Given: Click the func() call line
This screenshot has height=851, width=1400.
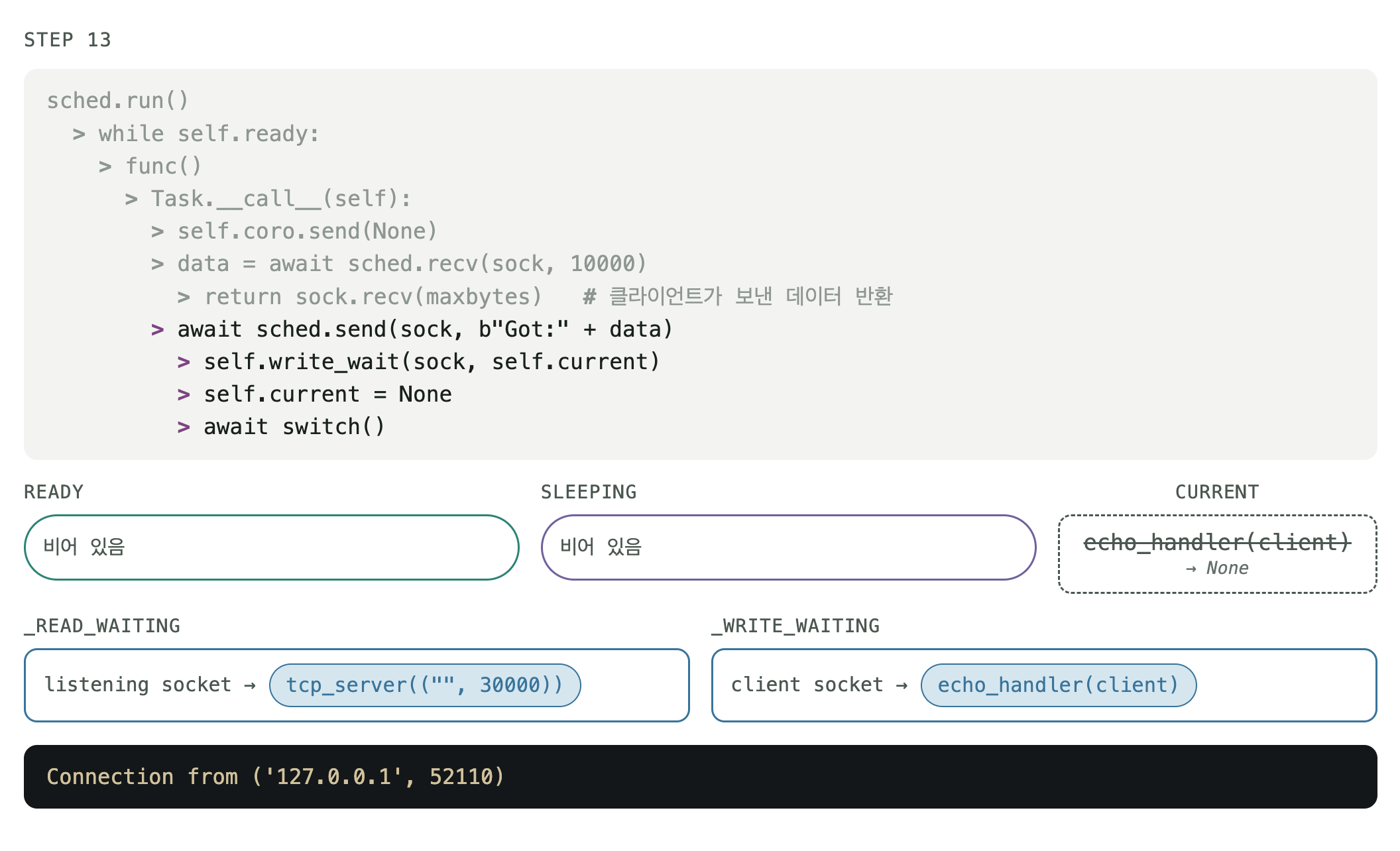Looking at the screenshot, I should click(163, 166).
